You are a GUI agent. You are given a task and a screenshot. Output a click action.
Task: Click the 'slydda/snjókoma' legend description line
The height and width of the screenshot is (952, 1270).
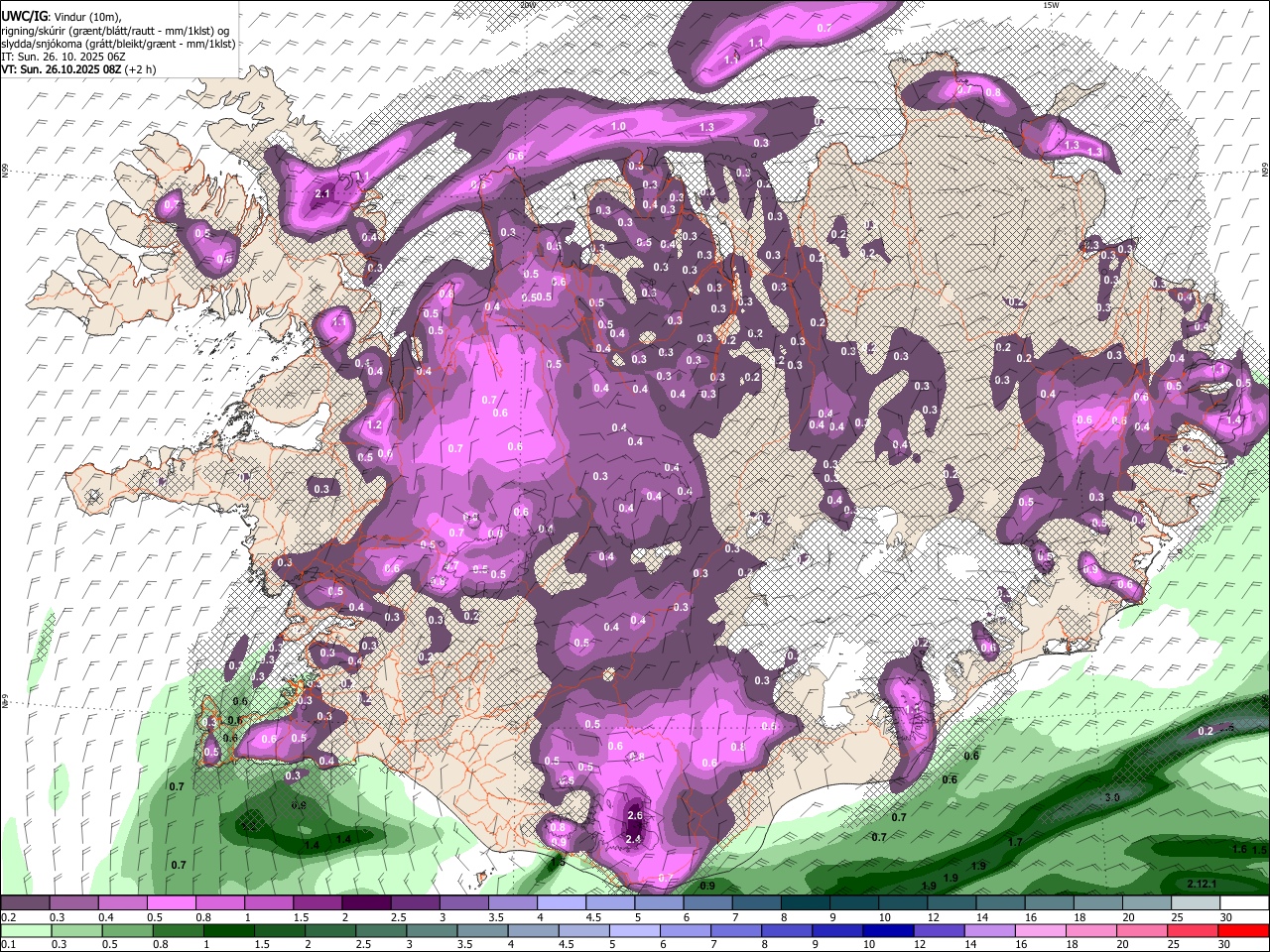(118, 44)
